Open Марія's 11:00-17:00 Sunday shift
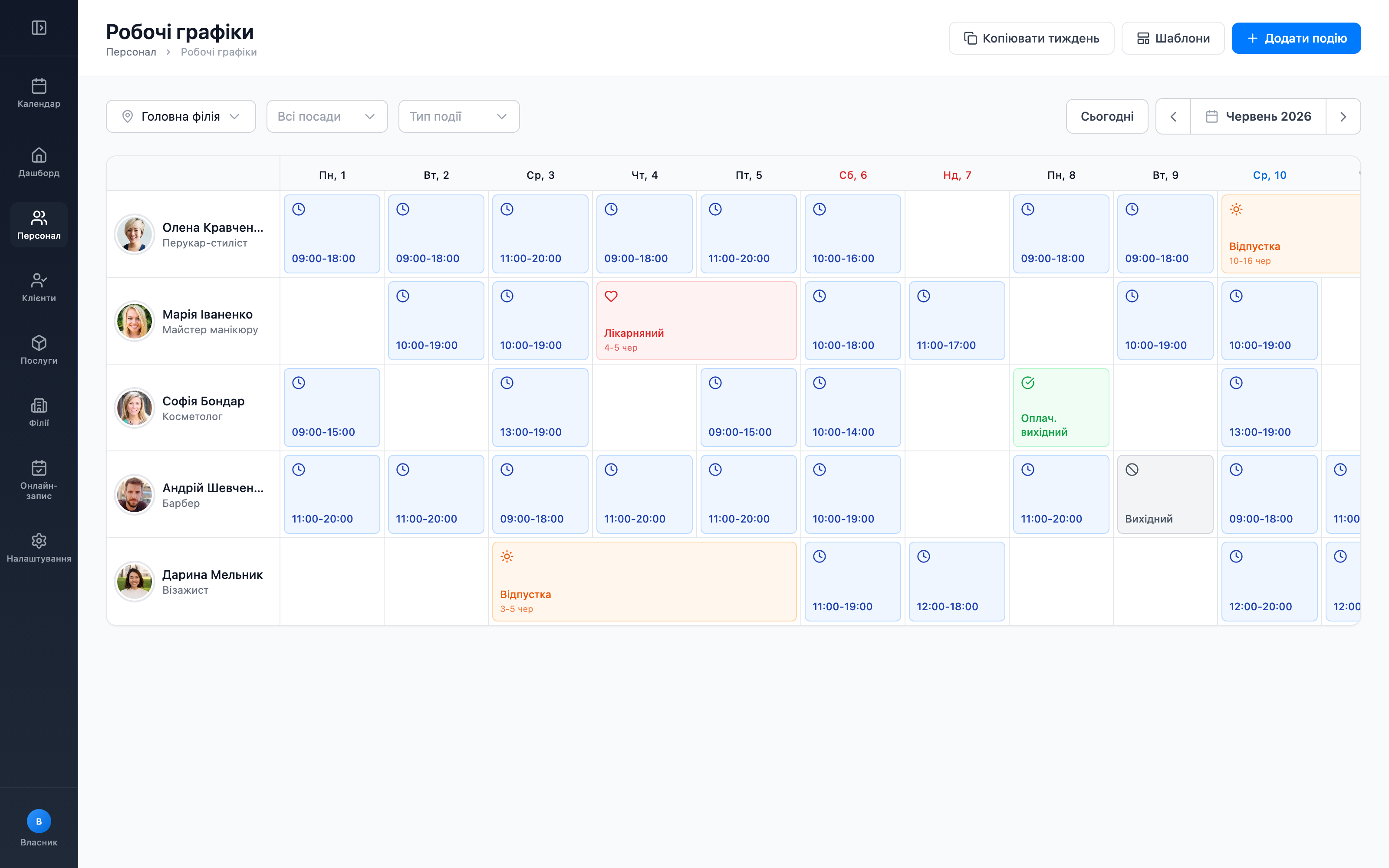This screenshot has height=868, width=1389. click(957, 321)
